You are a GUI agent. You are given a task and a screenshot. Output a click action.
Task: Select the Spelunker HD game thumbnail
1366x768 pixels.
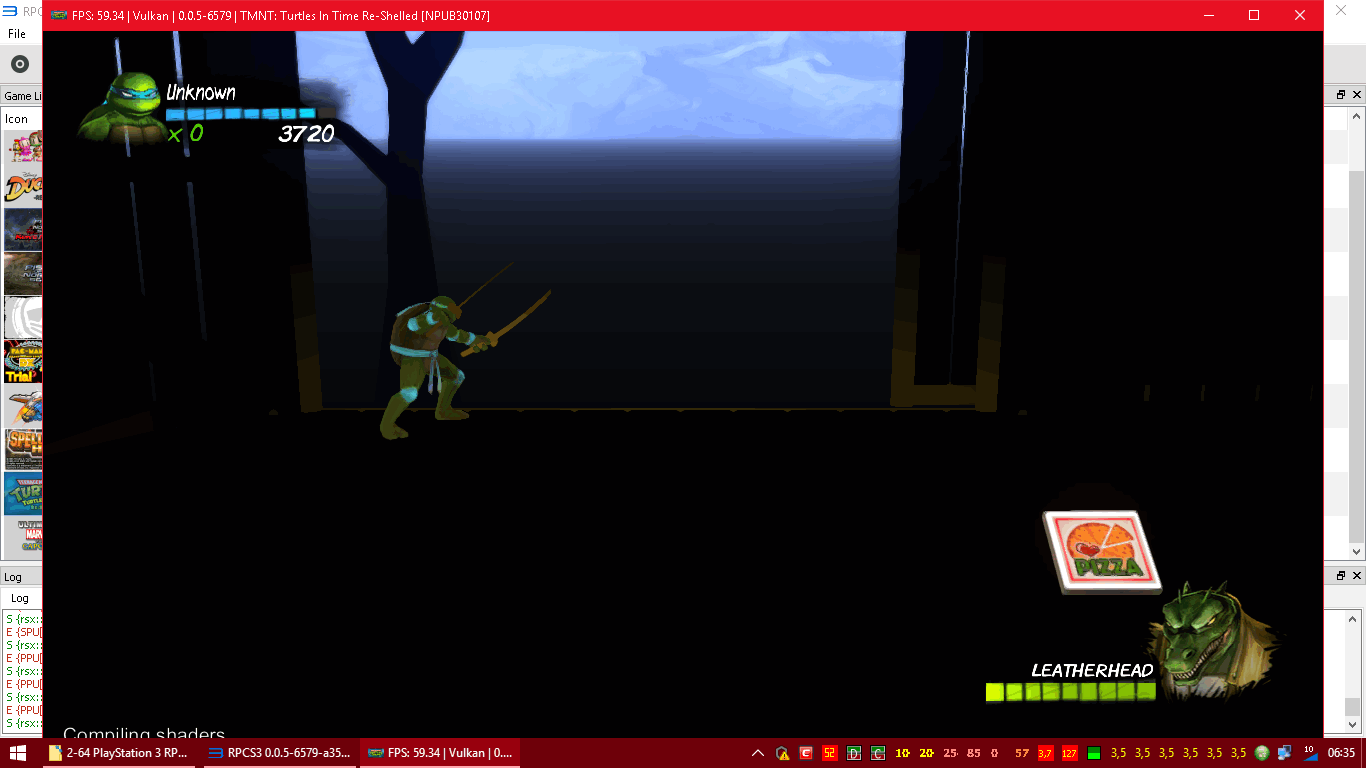tap(24, 449)
